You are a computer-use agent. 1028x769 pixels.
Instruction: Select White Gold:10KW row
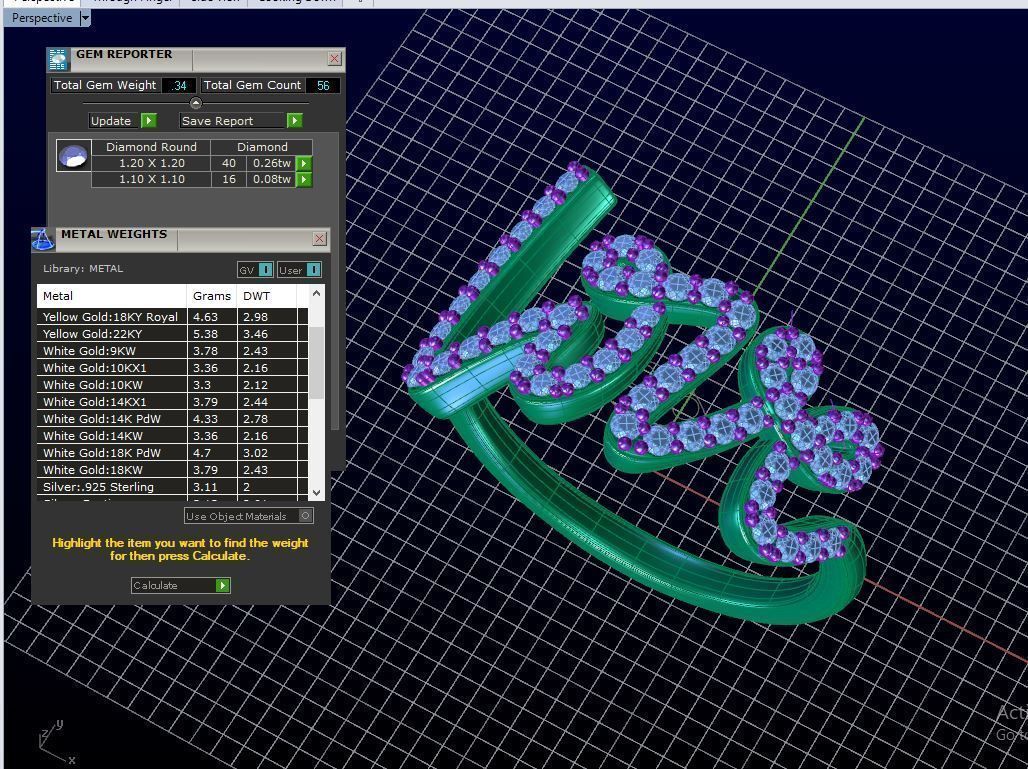click(172, 385)
